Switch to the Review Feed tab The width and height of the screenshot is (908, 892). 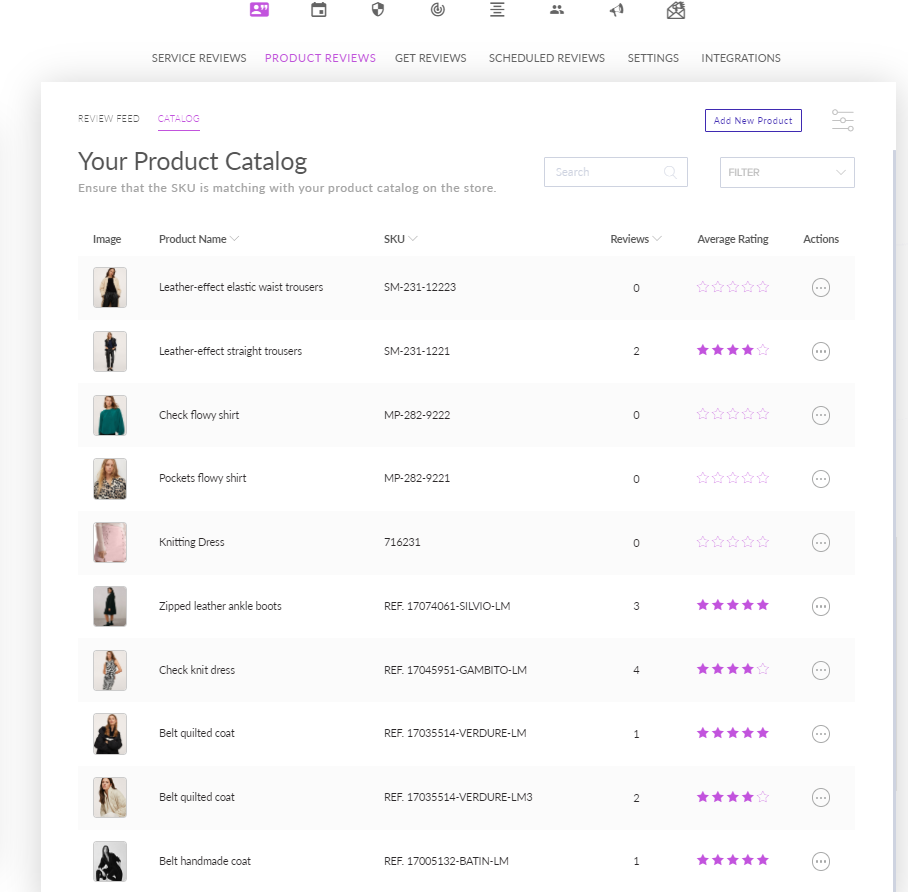point(109,119)
